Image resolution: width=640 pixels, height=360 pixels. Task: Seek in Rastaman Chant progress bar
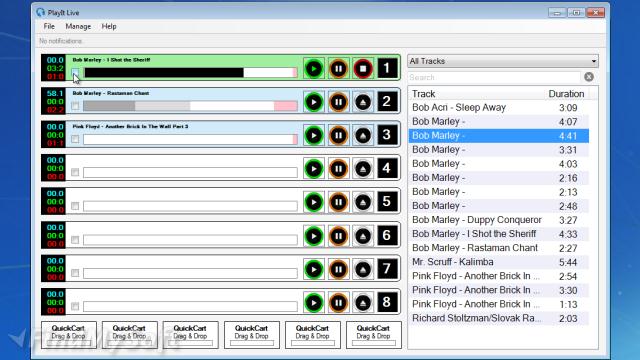click(190, 106)
